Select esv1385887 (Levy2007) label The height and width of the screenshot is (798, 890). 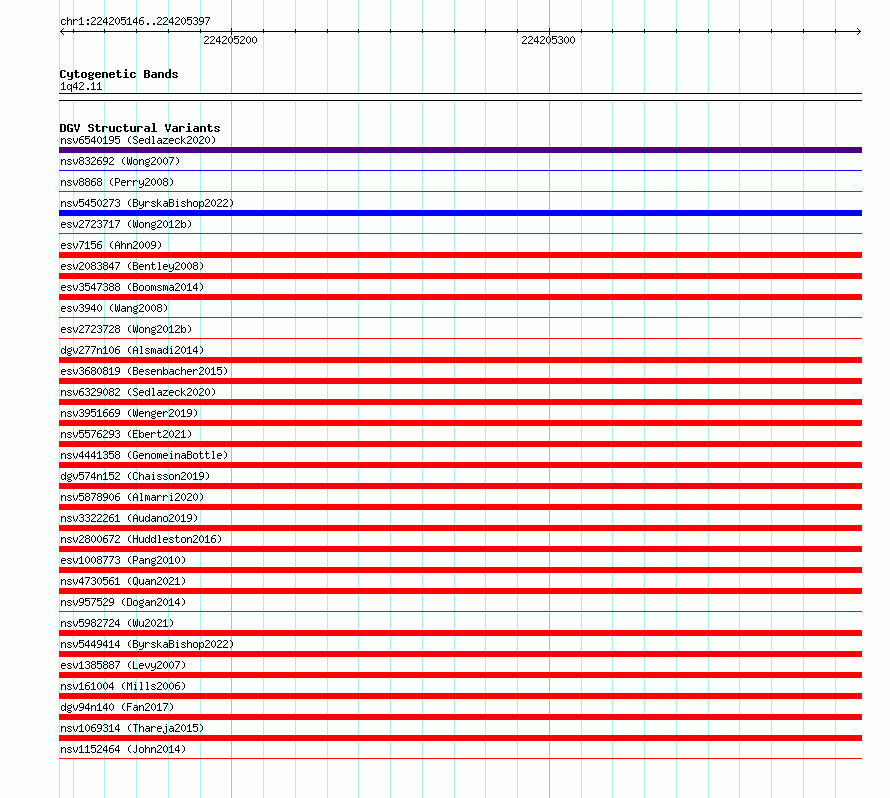(123, 665)
